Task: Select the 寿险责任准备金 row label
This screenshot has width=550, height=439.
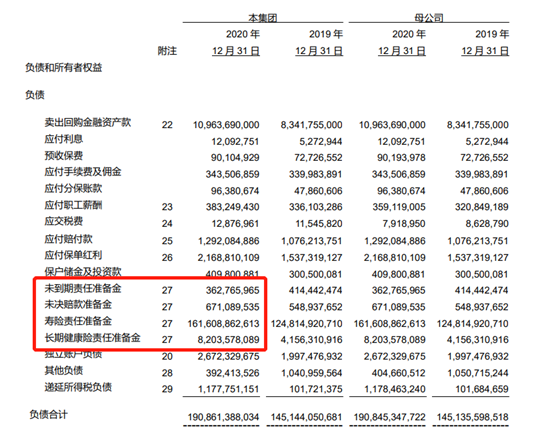Action: [x=78, y=321]
